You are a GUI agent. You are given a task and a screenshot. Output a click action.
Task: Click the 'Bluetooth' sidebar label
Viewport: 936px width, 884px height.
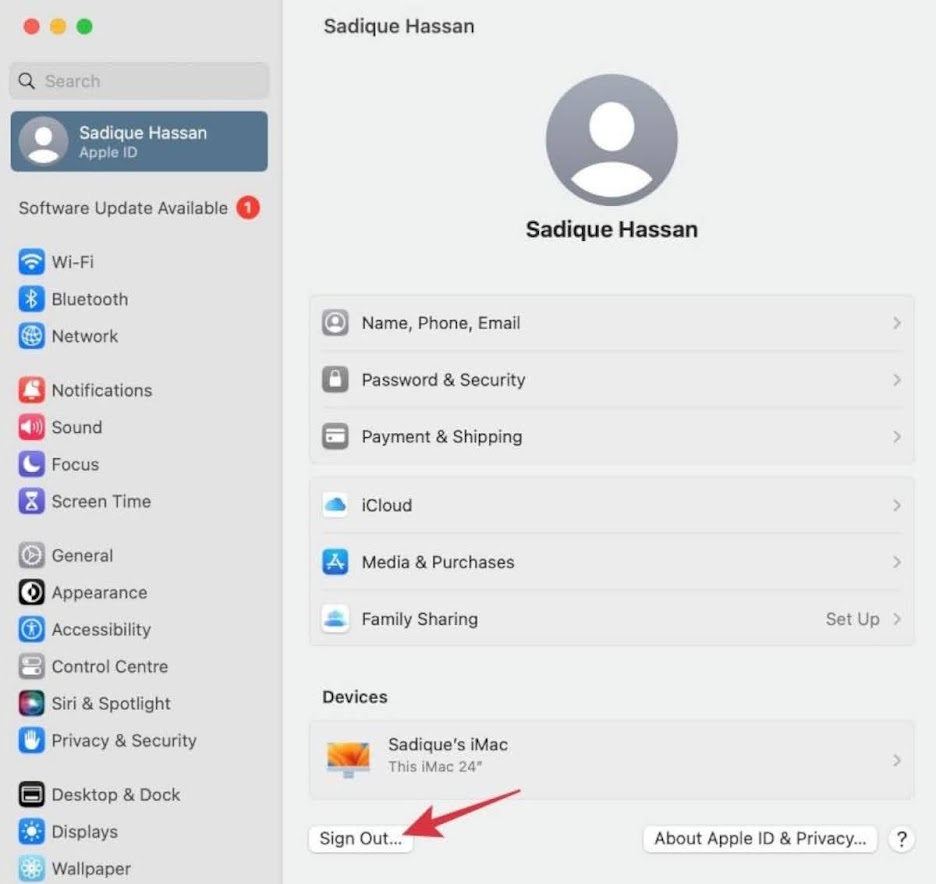(90, 299)
